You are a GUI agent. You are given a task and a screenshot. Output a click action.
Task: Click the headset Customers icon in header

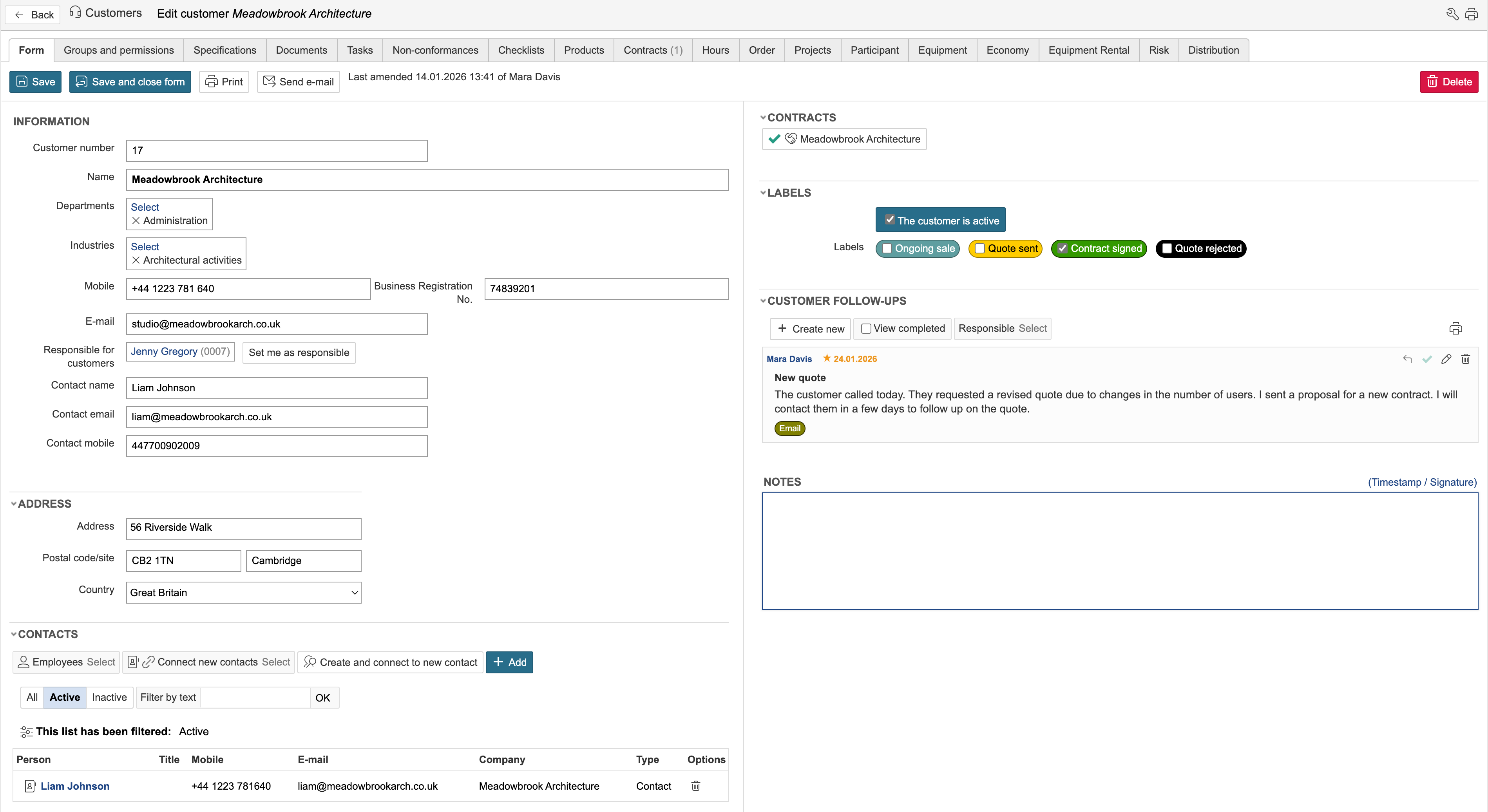coord(75,12)
